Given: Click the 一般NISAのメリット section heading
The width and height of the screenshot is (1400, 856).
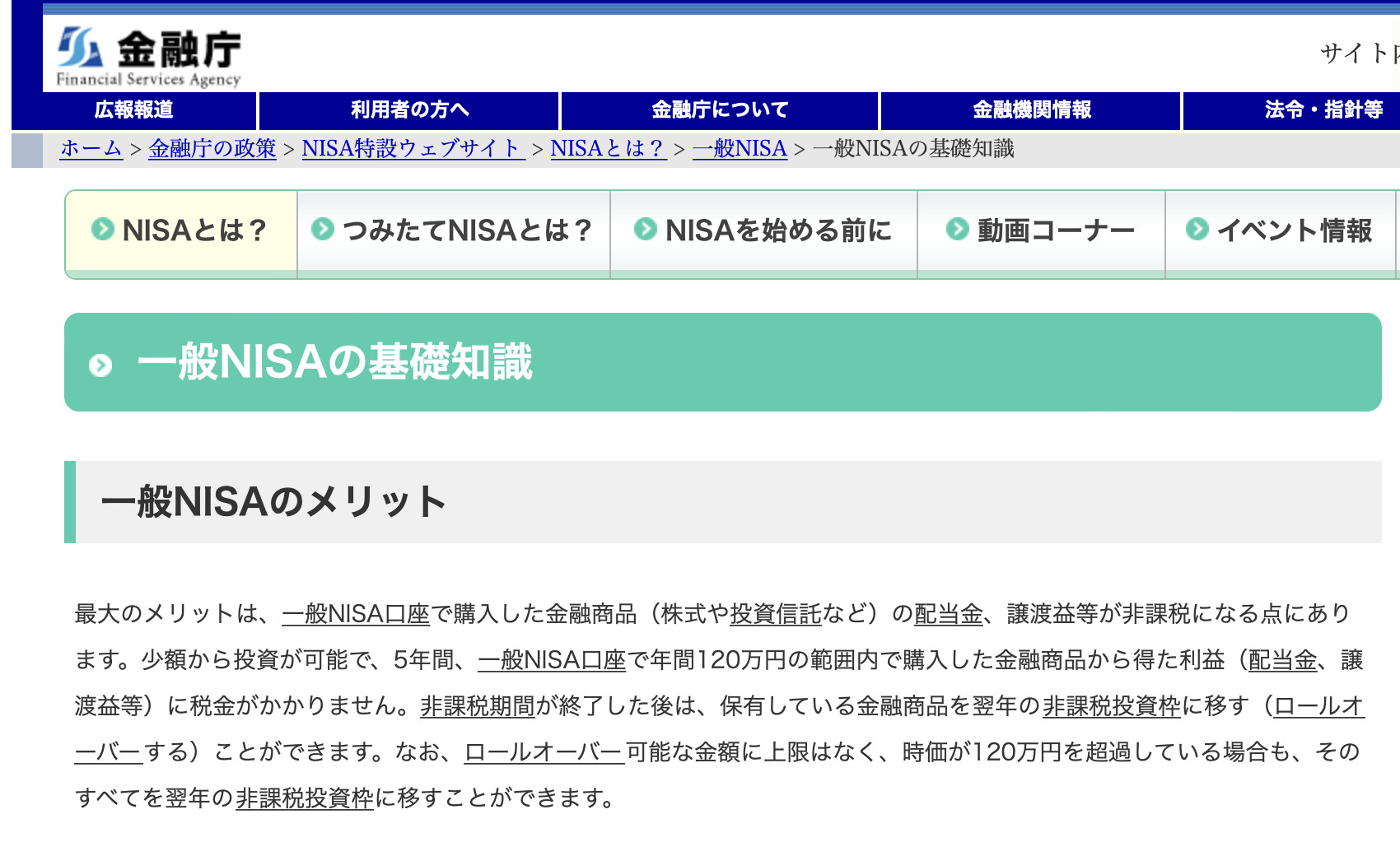Looking at the screenshot, I should [x=273, y=502].
